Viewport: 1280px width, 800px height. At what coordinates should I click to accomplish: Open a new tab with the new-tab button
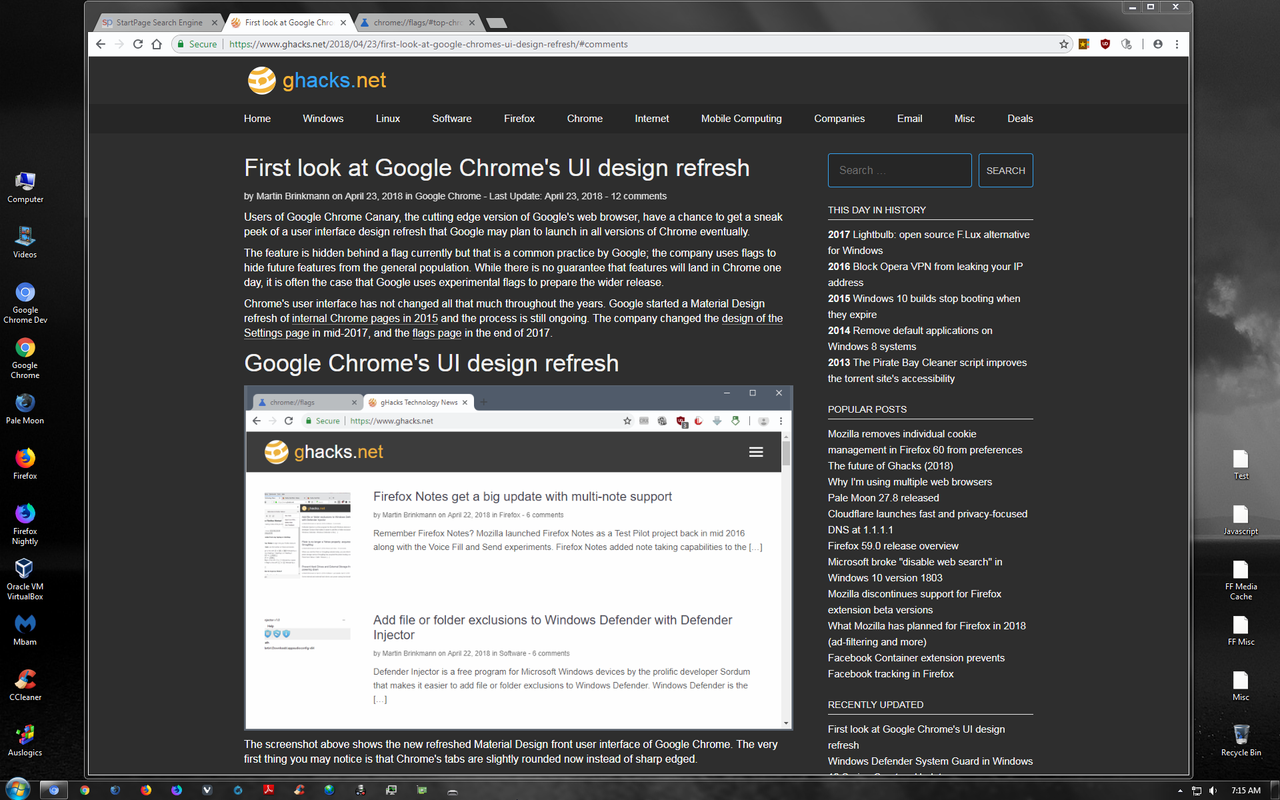click(496, 23)
